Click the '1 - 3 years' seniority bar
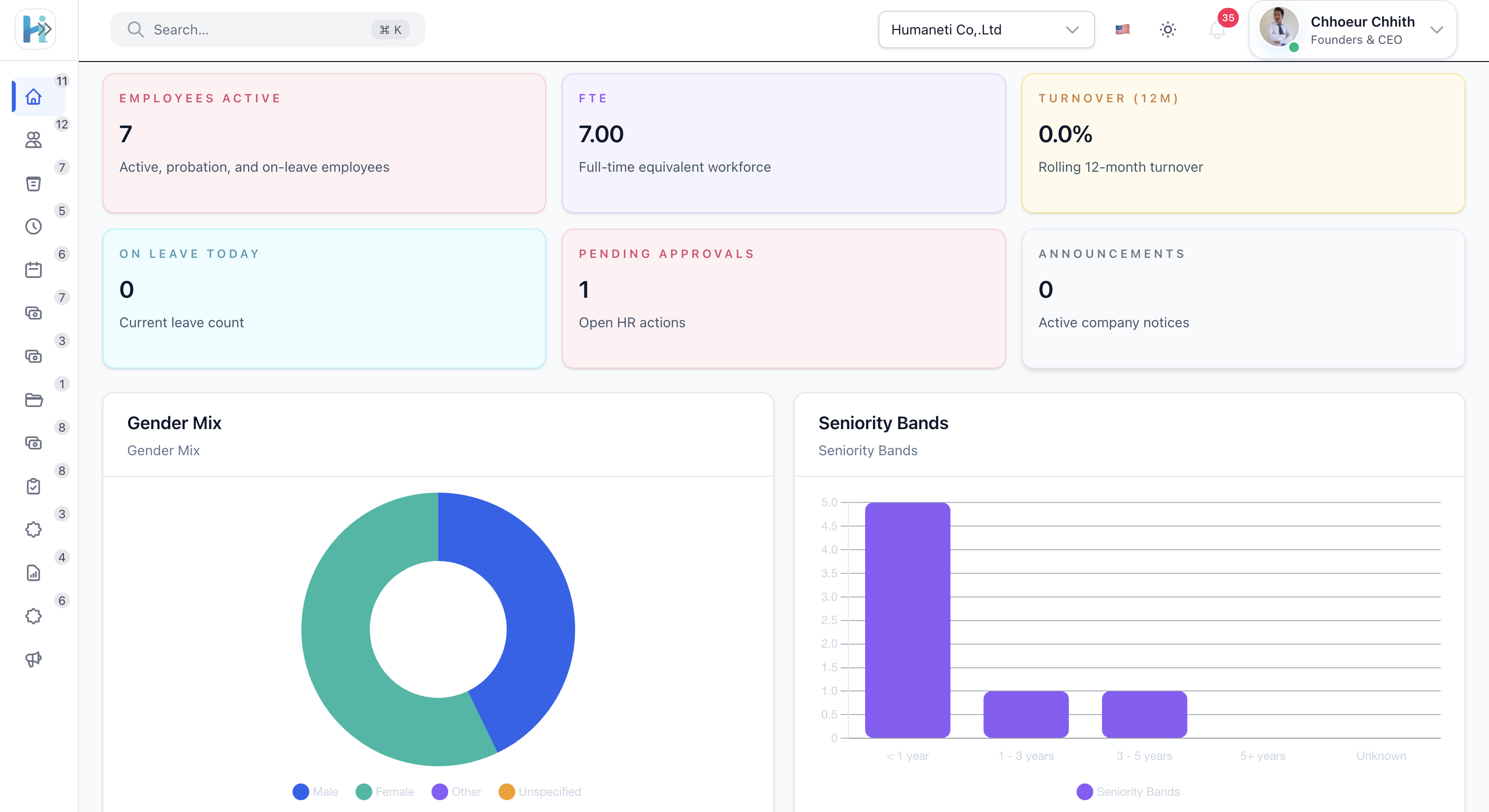 click(1026, 715)
